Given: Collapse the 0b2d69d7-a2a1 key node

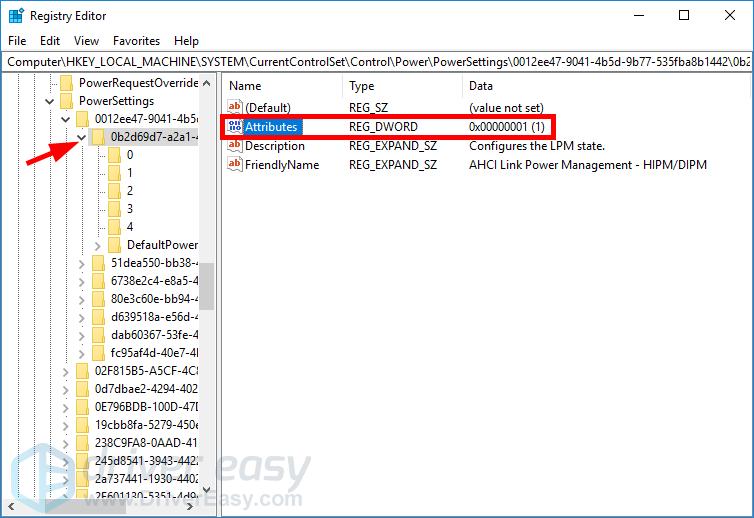Looking at the screenshot, I should point(81,137).
